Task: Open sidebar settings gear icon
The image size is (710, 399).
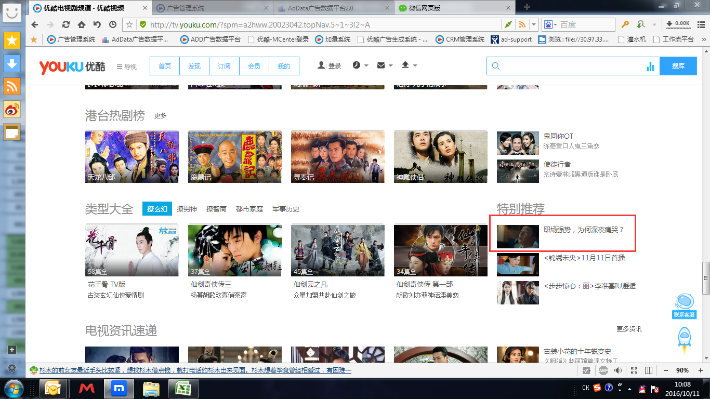Action: [x=12, y=368]
